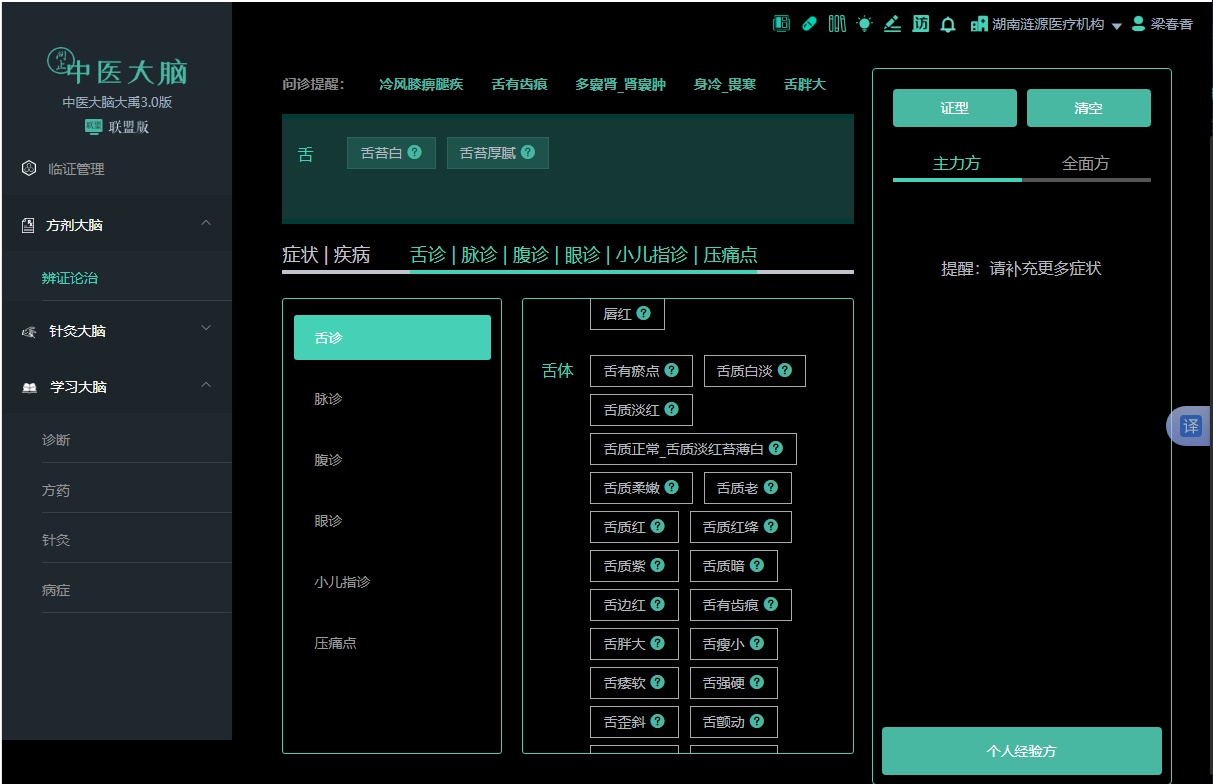Viewport: 1213px width, 784px height.
Task: Click the 身冷_畏寒 inquiry hint
Action: tap(725, 84)
